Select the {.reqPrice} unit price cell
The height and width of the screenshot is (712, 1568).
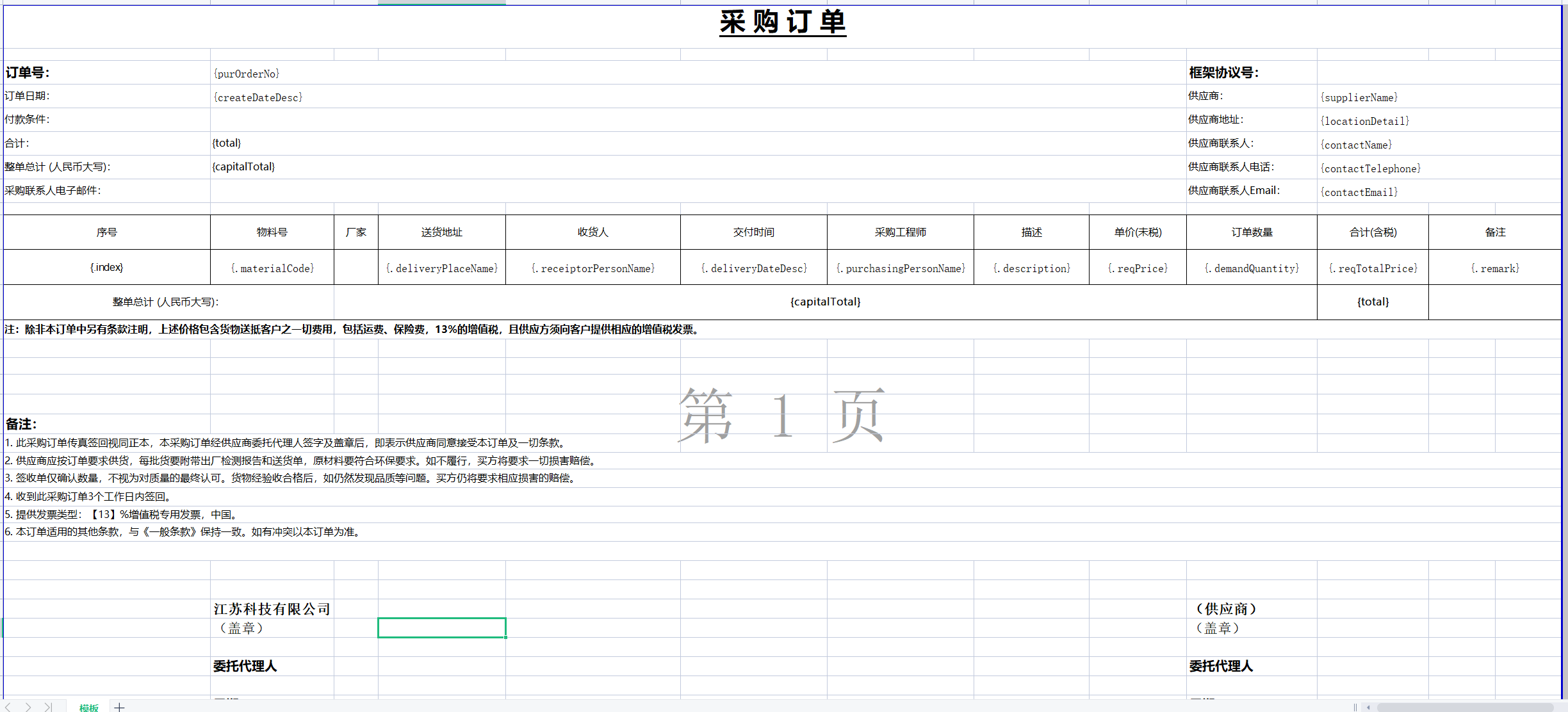1138,268
